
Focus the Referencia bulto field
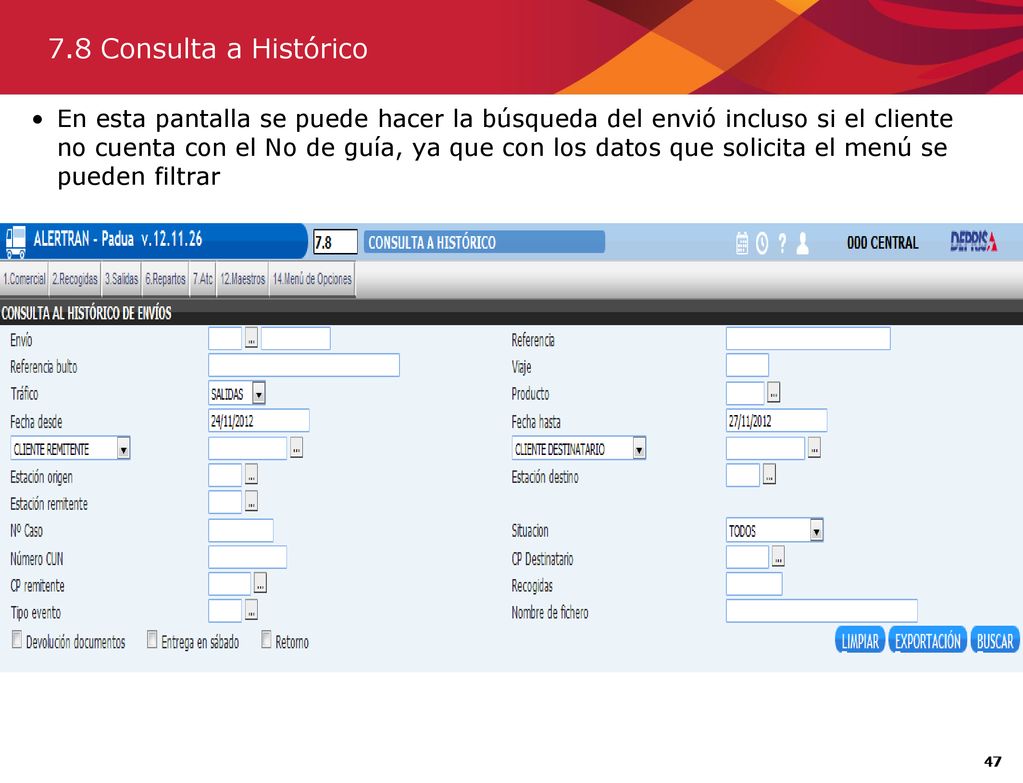pos(304,365)
